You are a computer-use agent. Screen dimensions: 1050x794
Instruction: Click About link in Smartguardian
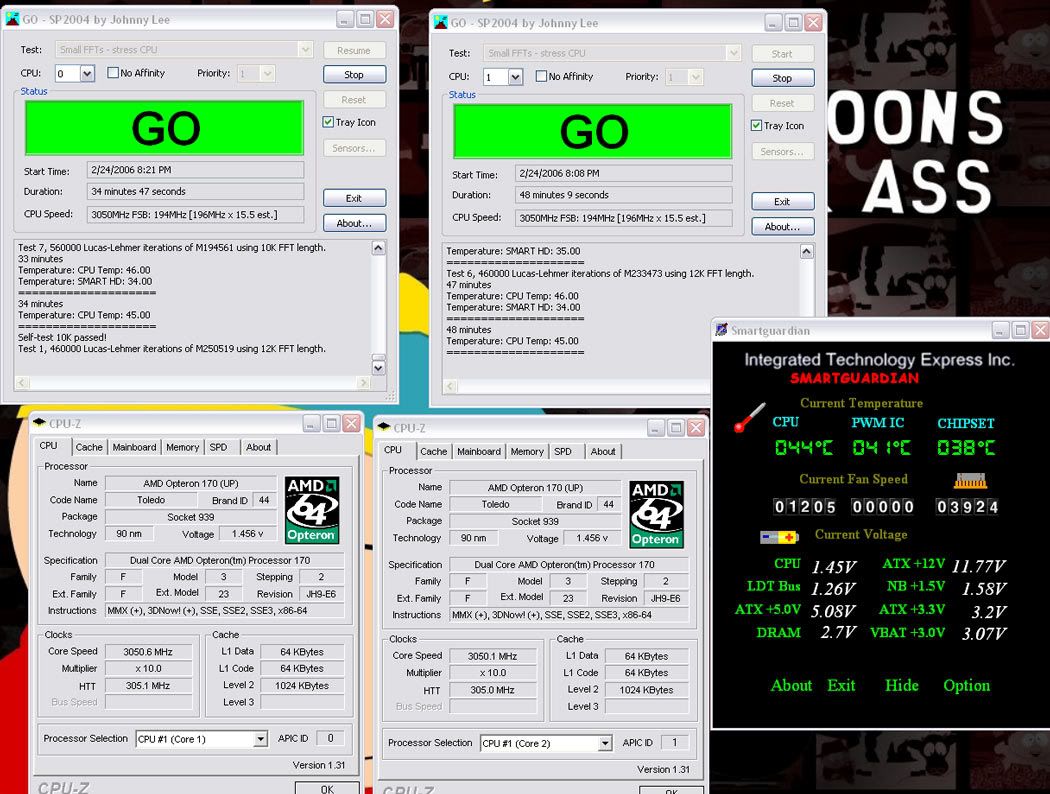point(792,685)
